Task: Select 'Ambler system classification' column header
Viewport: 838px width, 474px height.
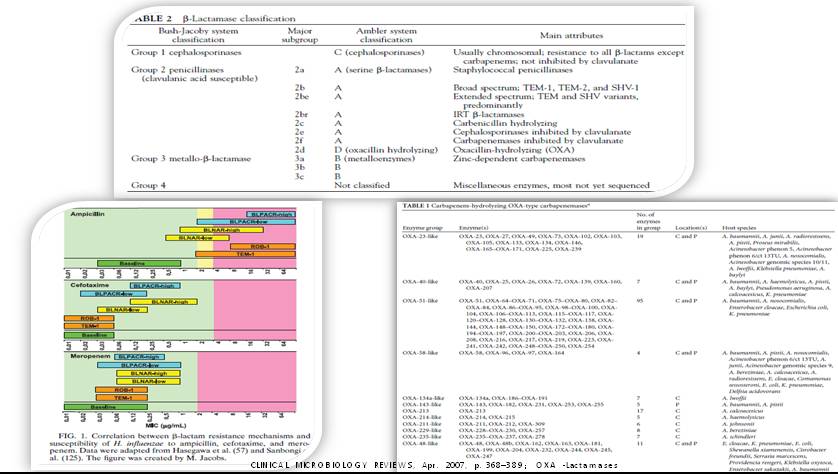Action: (x=386, y=35)
